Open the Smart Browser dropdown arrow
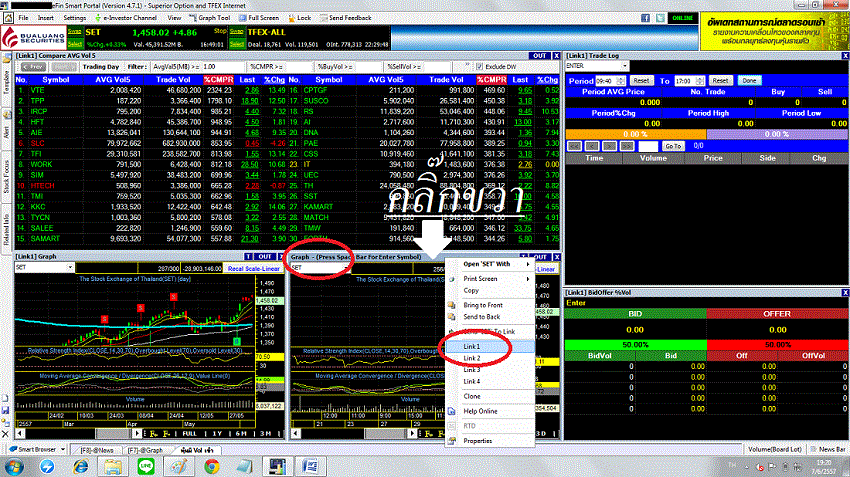The width and height of the screenshot is (850, 477). [x=63, y=449]
